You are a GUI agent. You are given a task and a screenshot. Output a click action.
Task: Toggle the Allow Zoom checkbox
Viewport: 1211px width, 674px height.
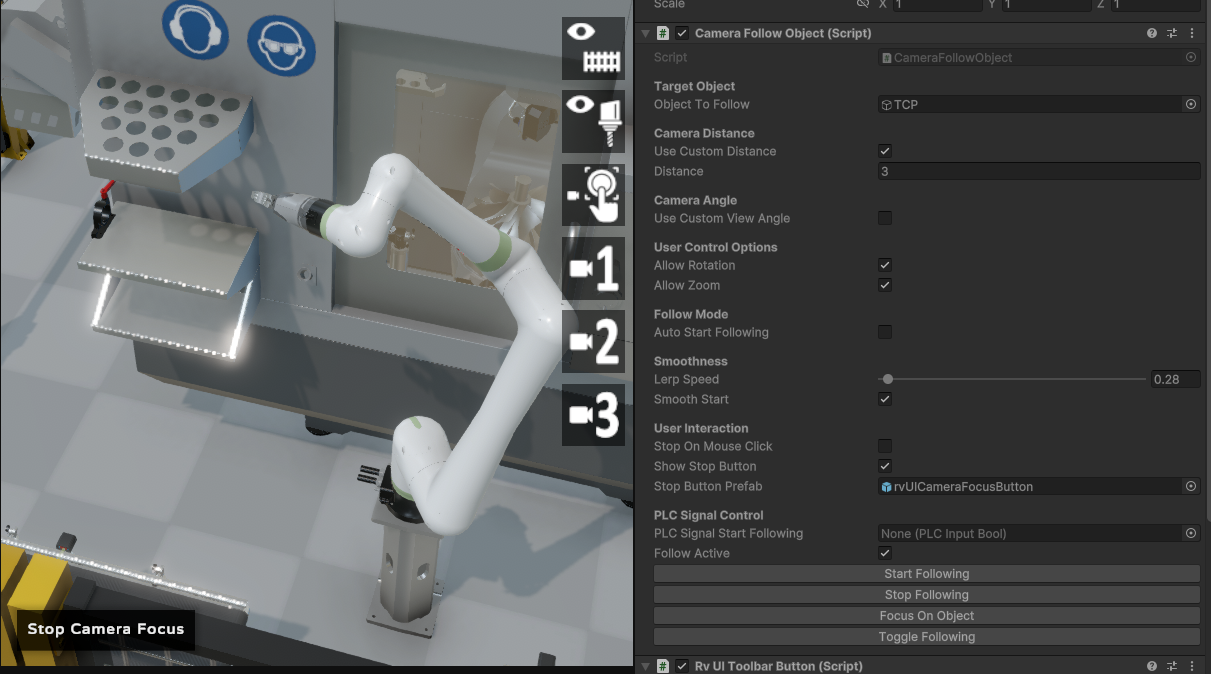(885, 285)
